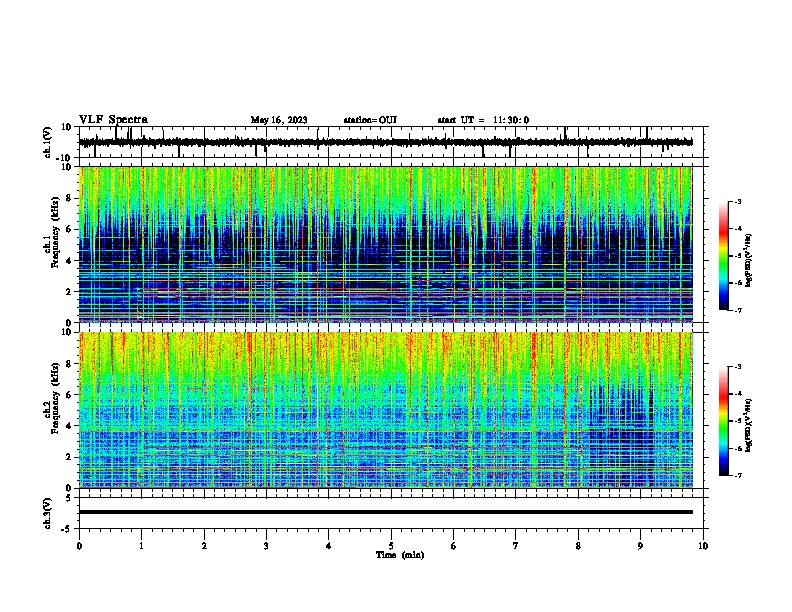Image resolution: width=792 pixels, height=612 pixels.
Task: Click the "ch.3(V)" axis label
Action: pyautogui.click(x=48, y=513)
